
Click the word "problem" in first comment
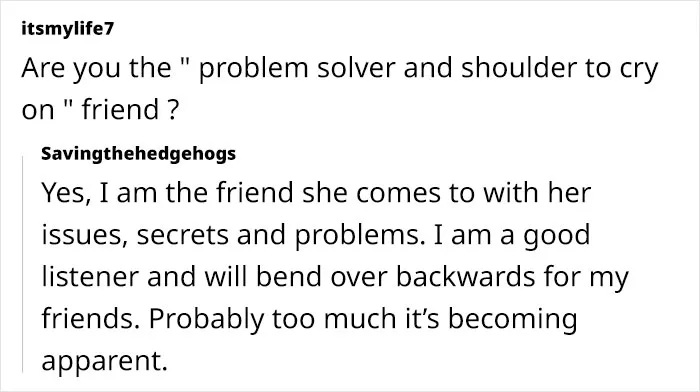[x=253, y=68]
